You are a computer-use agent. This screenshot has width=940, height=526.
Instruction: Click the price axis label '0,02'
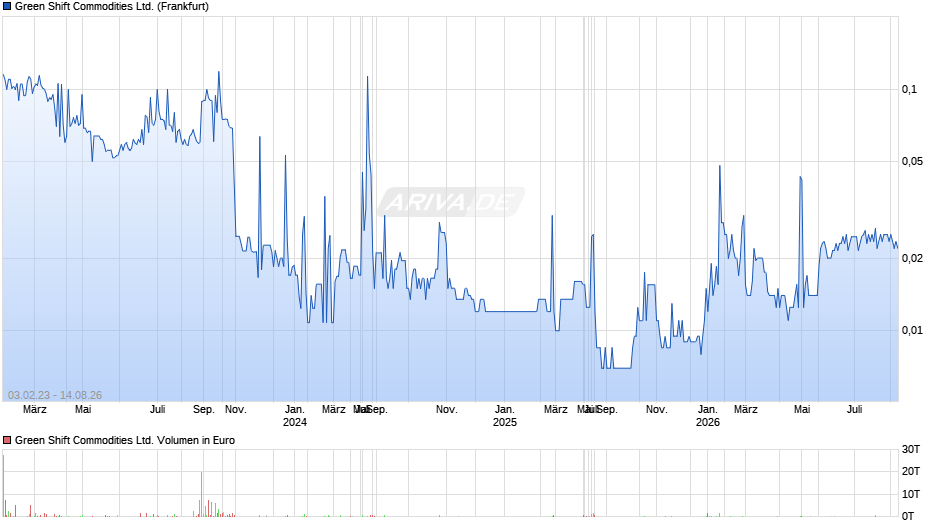912,259
